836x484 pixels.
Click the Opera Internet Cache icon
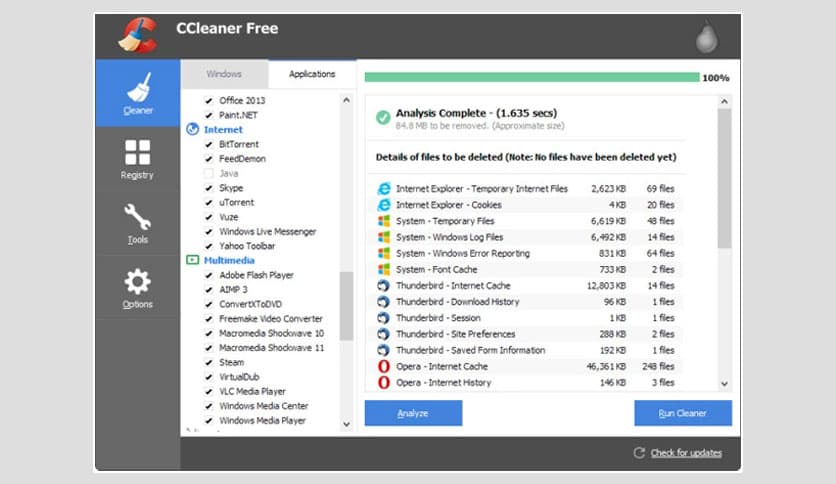coord(384,366)
